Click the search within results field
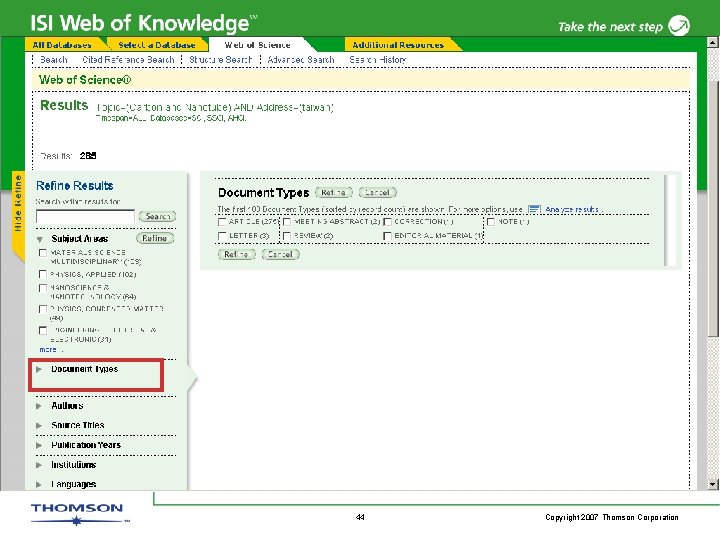Image resolution: width=720 pixels, height=540 pixels. [x=85, y=216]
